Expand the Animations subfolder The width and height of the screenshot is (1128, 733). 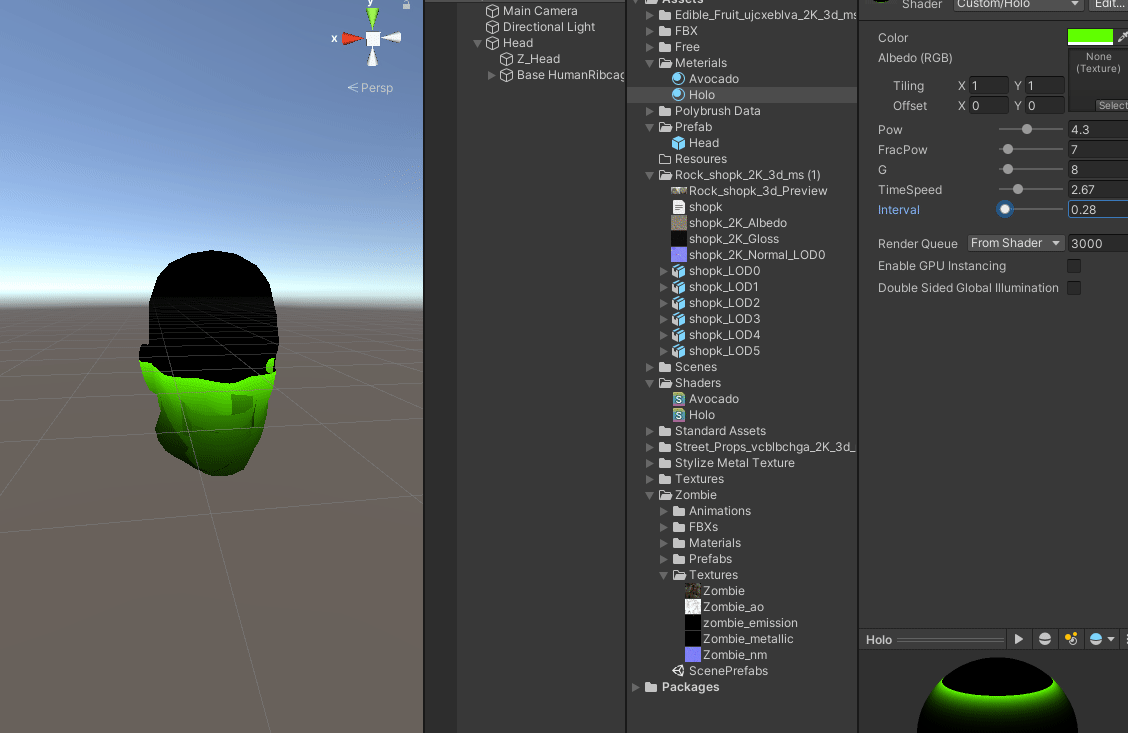tap(664, 511)
